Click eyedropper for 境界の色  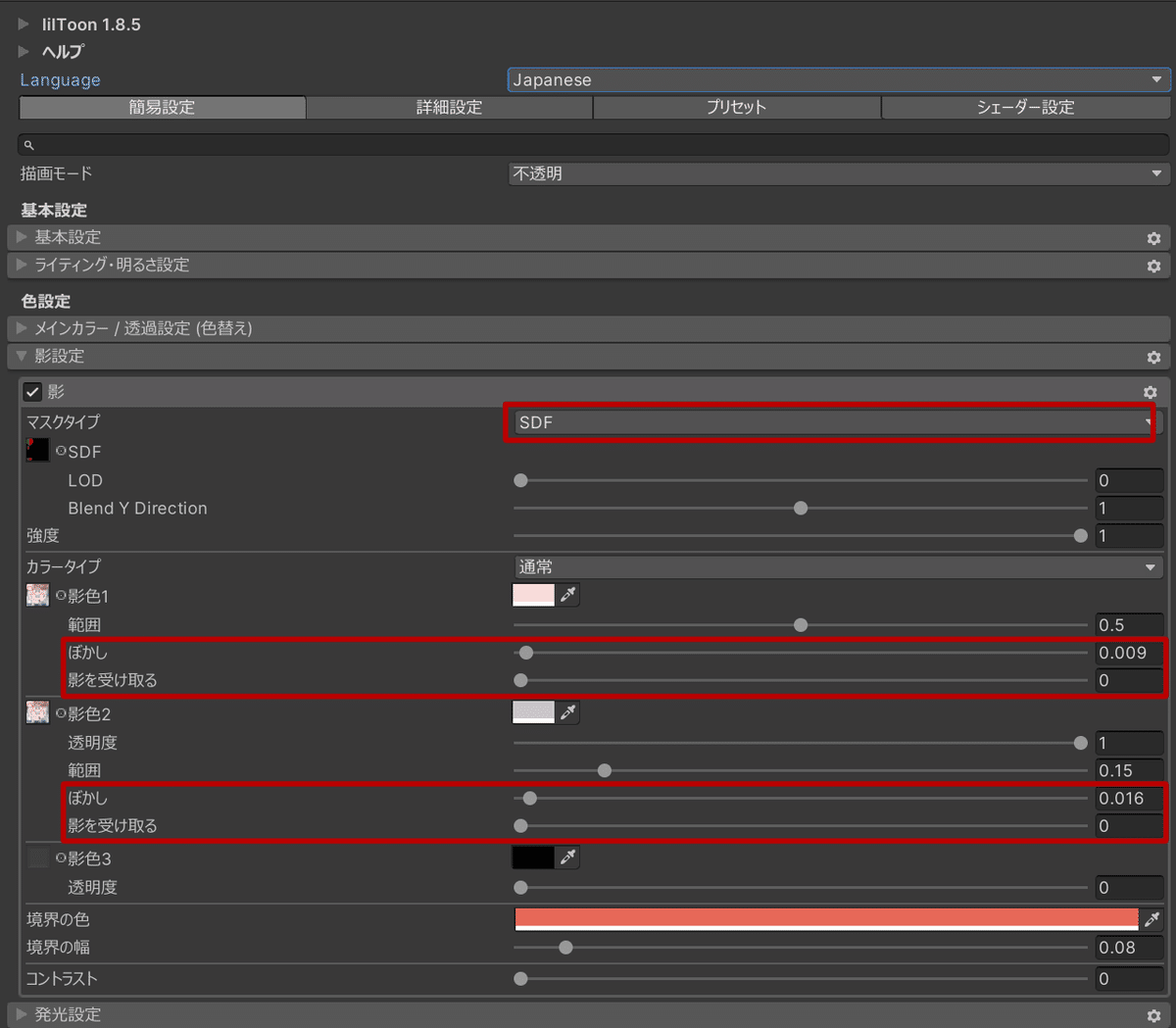click(1151, 919)
